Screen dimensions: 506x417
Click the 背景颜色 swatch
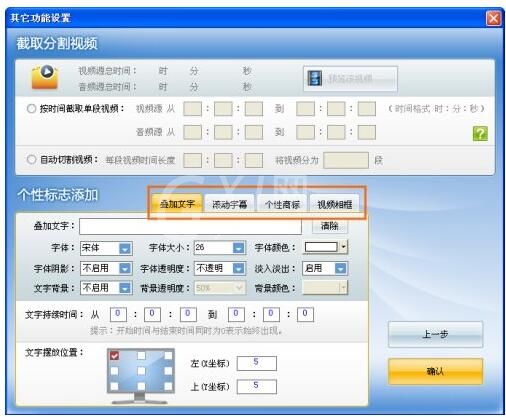pyautogui.click(x=320, y=288)
